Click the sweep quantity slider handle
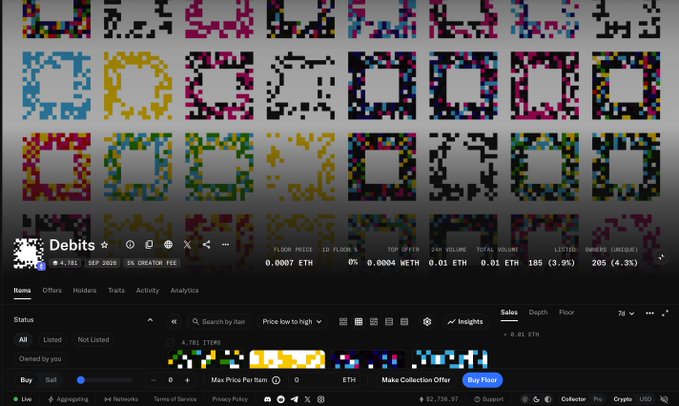 coord(81,380)
